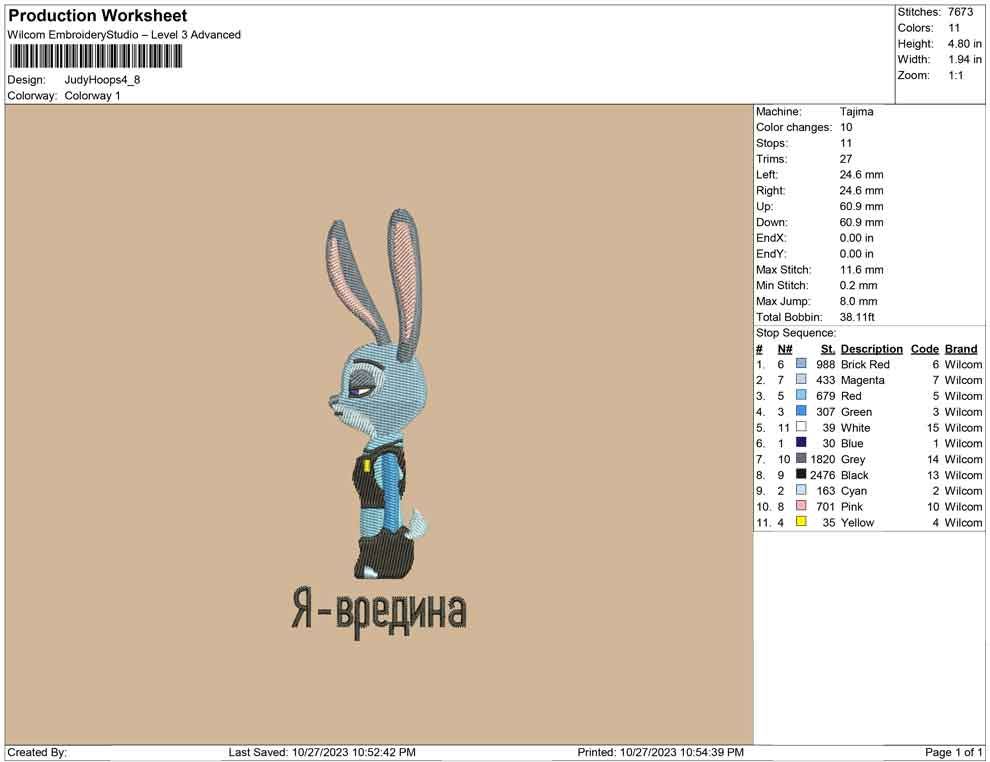Image resolution: width=990 pixels, height=762 pixels.
Task: Click the design name JudyHoops4_8
Action: tap(102, 80)
